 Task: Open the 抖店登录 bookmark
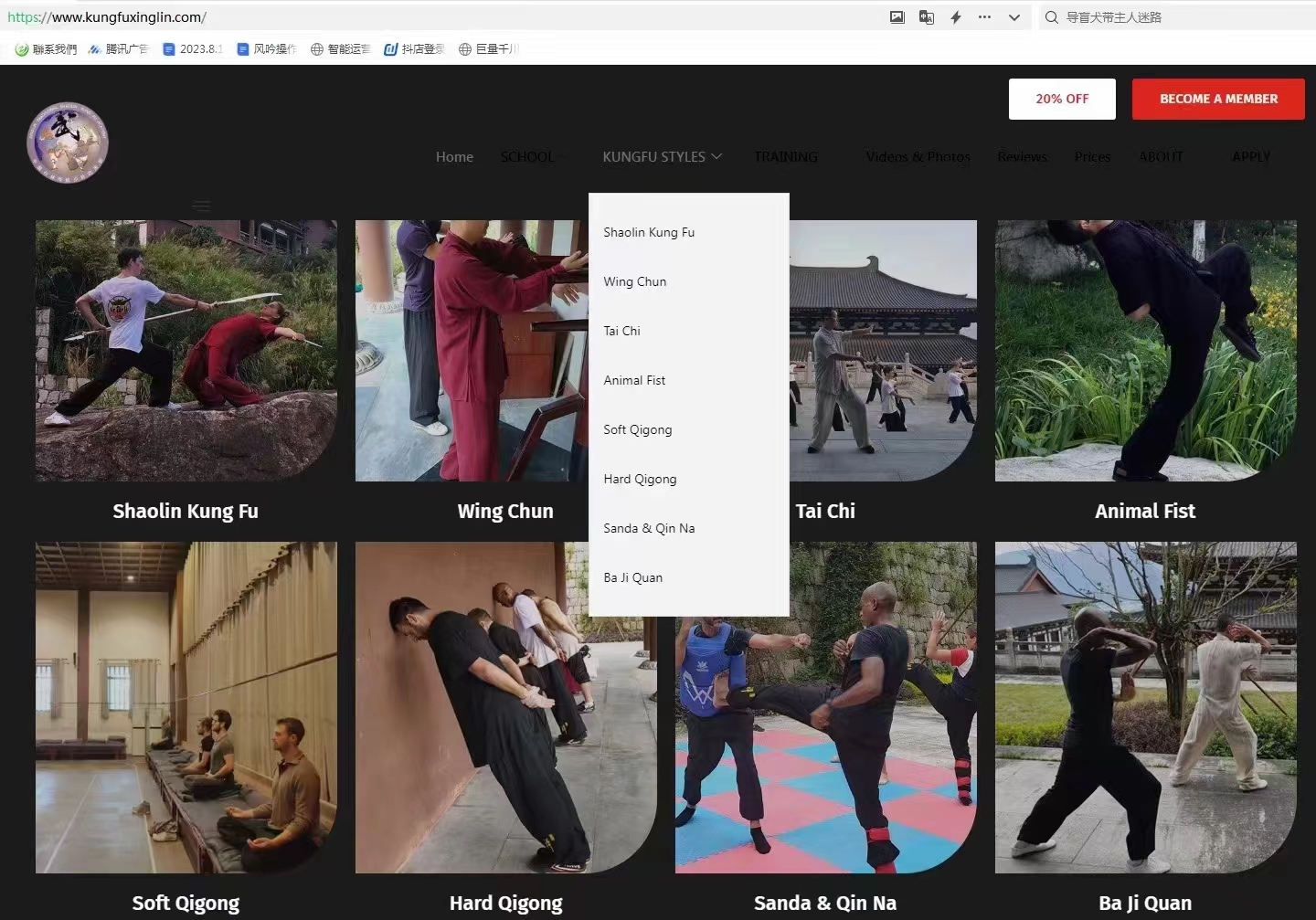414,49
